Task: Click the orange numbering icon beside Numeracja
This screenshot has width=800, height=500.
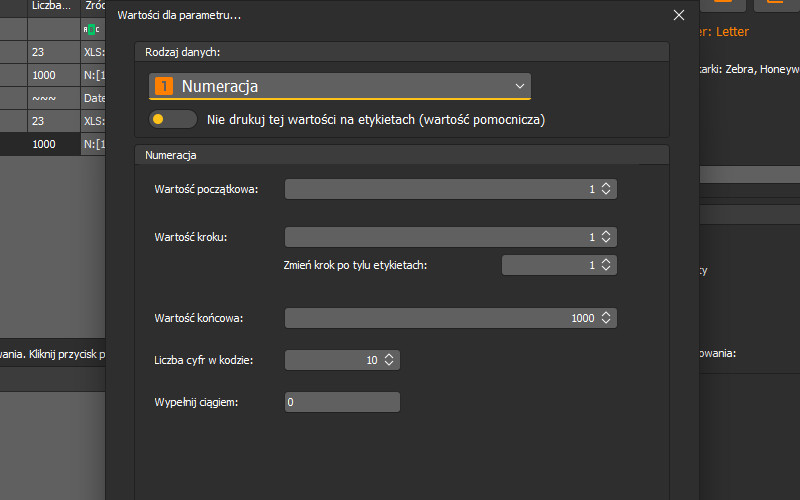Action: pyautogui.click(x=163, y=87)
